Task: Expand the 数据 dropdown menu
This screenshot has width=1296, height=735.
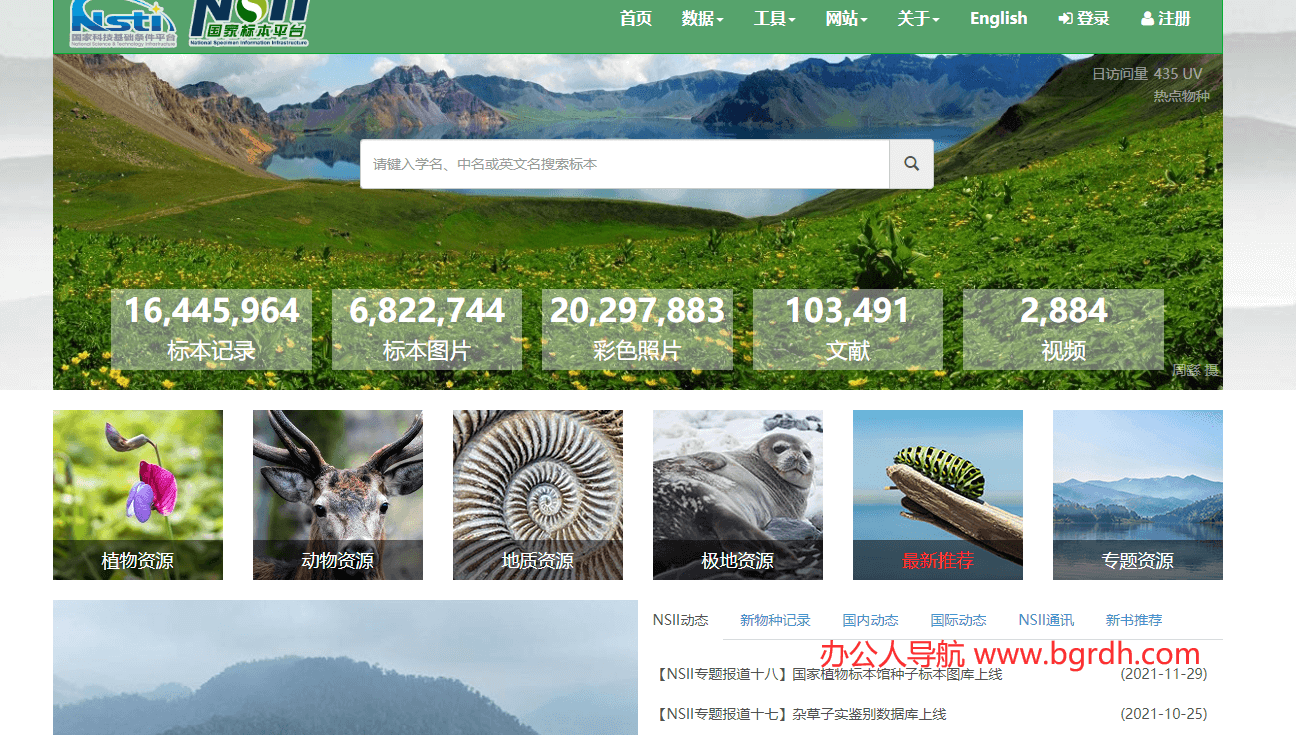Action: coord(702,19)
